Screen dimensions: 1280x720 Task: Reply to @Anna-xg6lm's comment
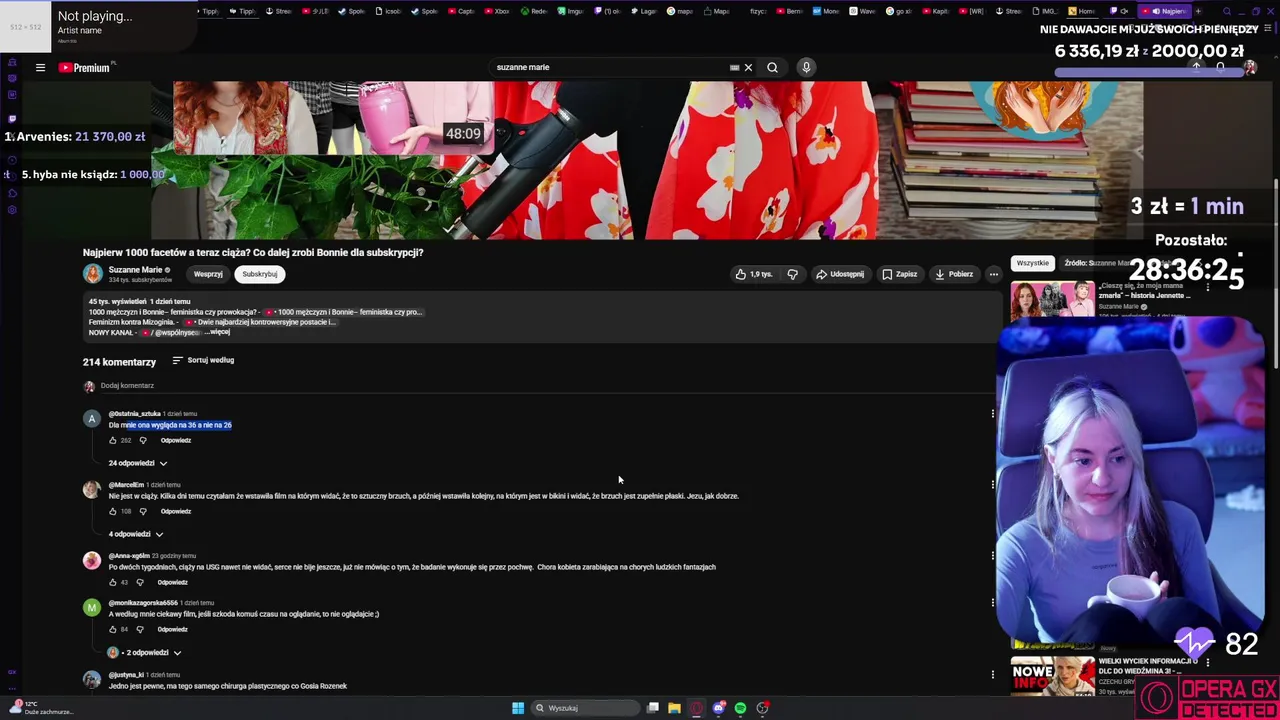tap(172, 582)
